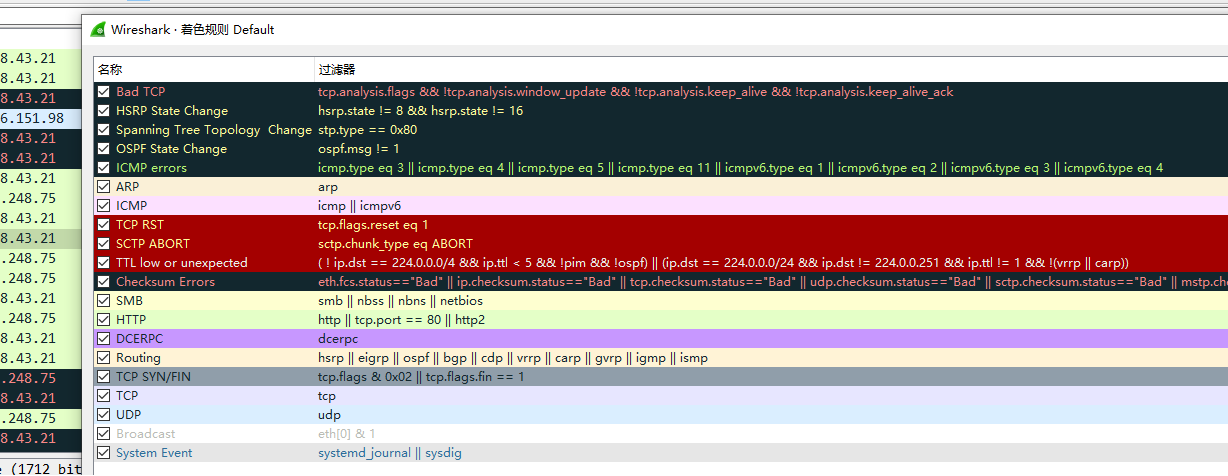Disable the HTTP rule checkbox
Image resolution: width=1228 pixels, height=476 pixels.
point(103,320)
